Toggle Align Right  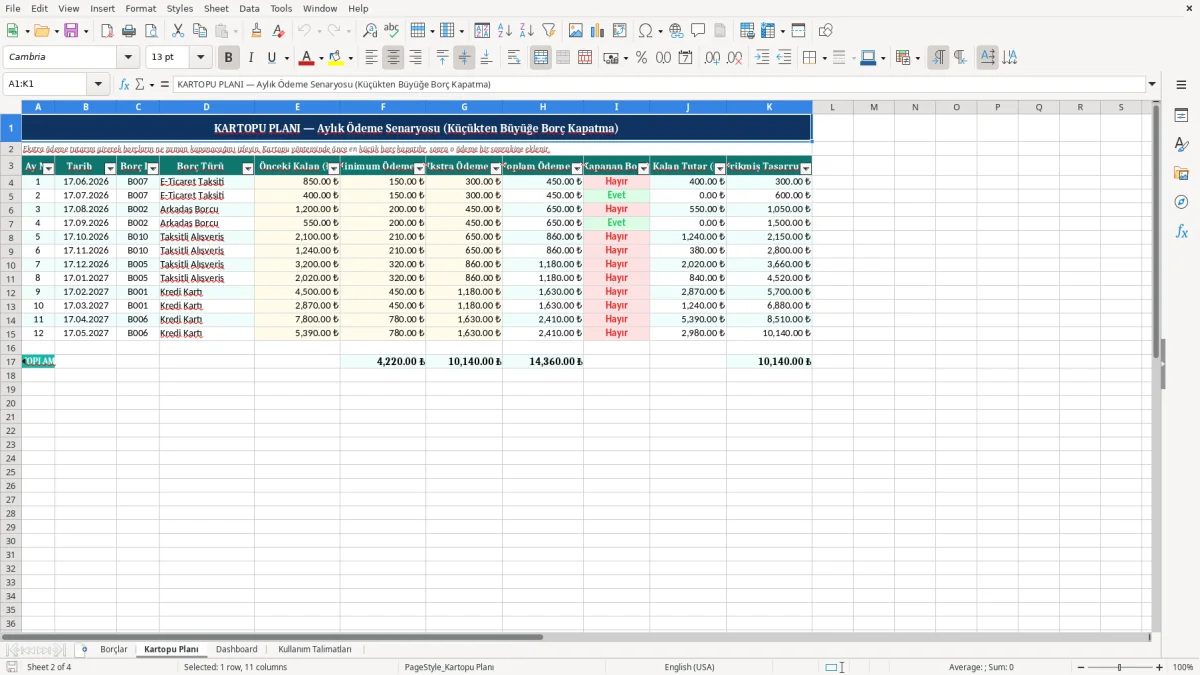point(416,58)
